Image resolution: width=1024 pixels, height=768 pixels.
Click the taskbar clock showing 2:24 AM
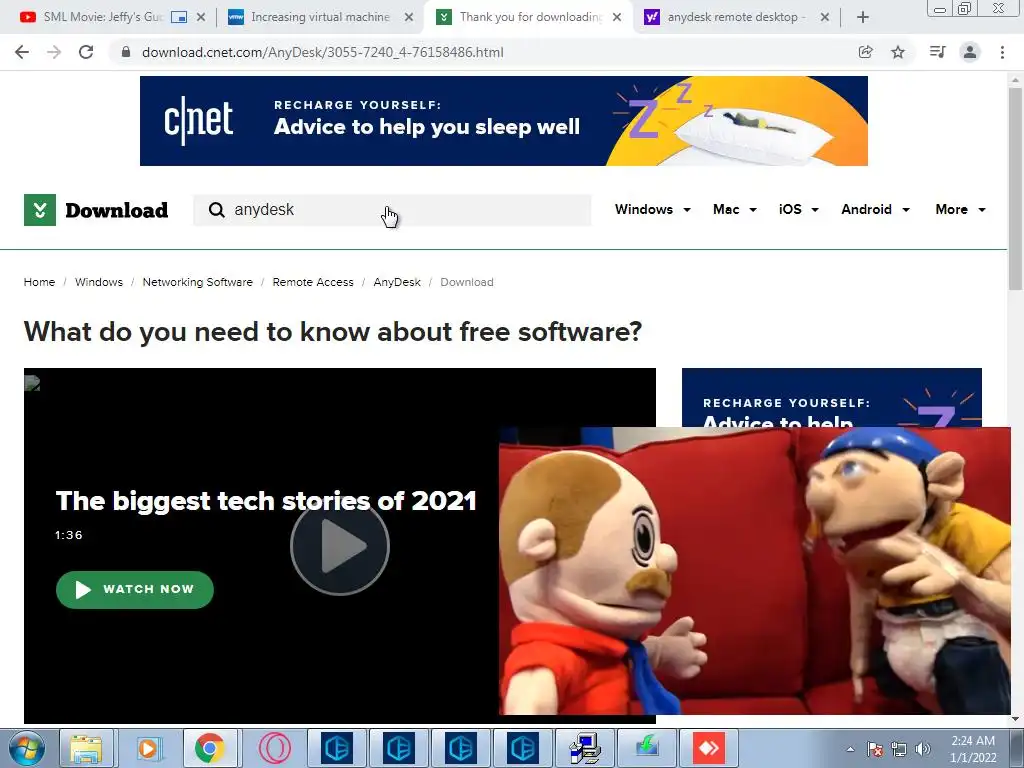coord(973,749)
